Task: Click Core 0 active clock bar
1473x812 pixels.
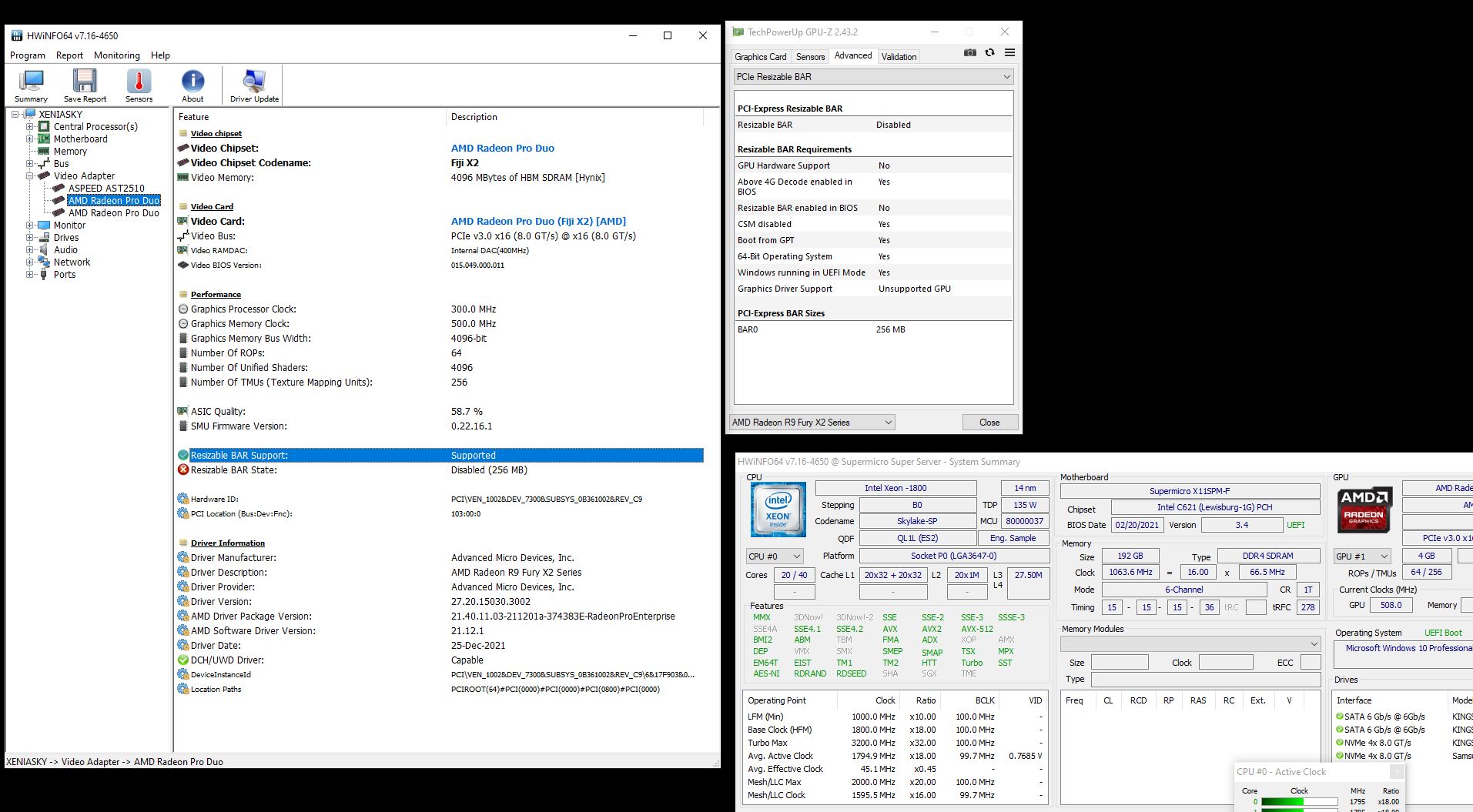Action: [1299, 801]
